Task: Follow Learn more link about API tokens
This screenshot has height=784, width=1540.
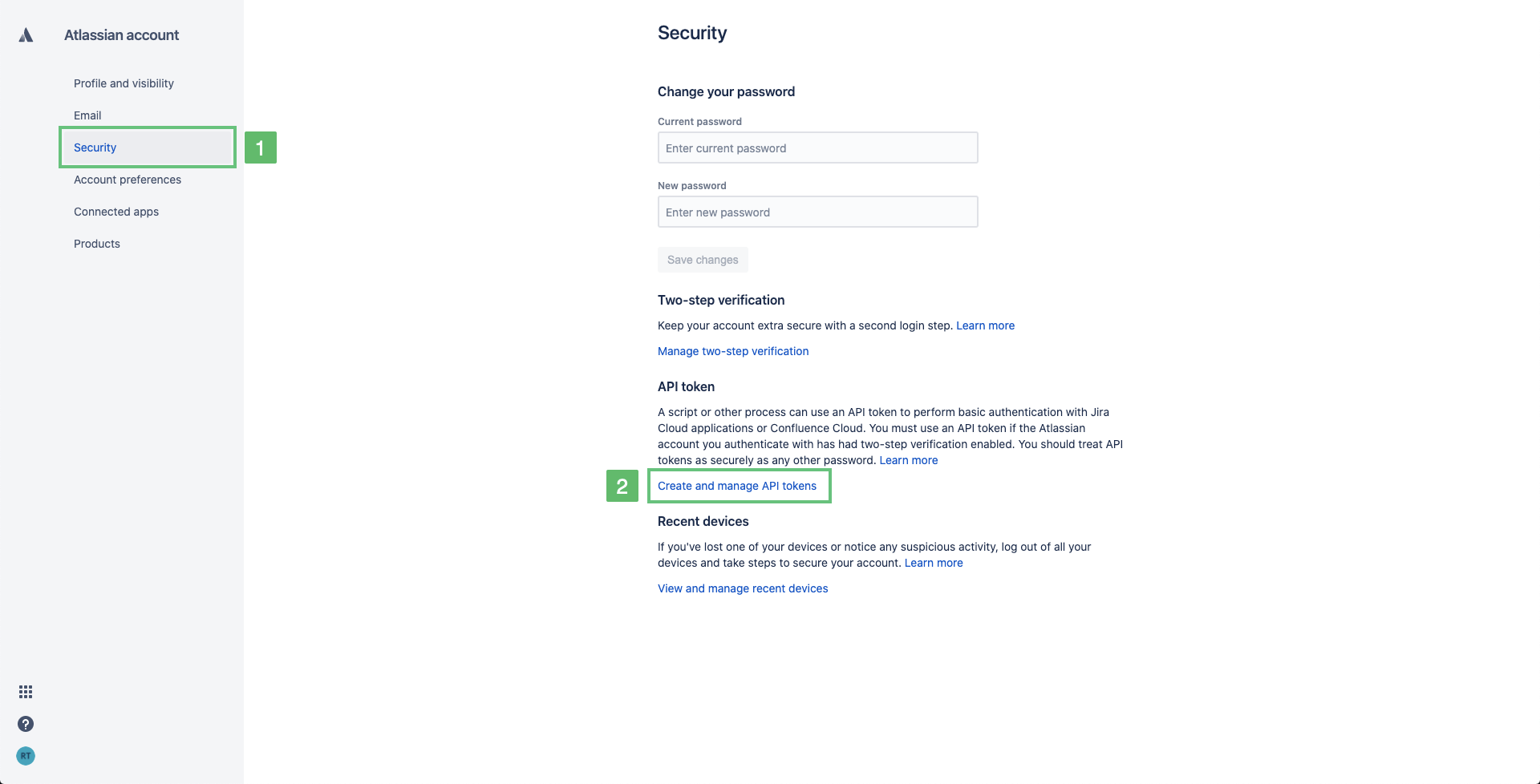Action: coord(908,460)
